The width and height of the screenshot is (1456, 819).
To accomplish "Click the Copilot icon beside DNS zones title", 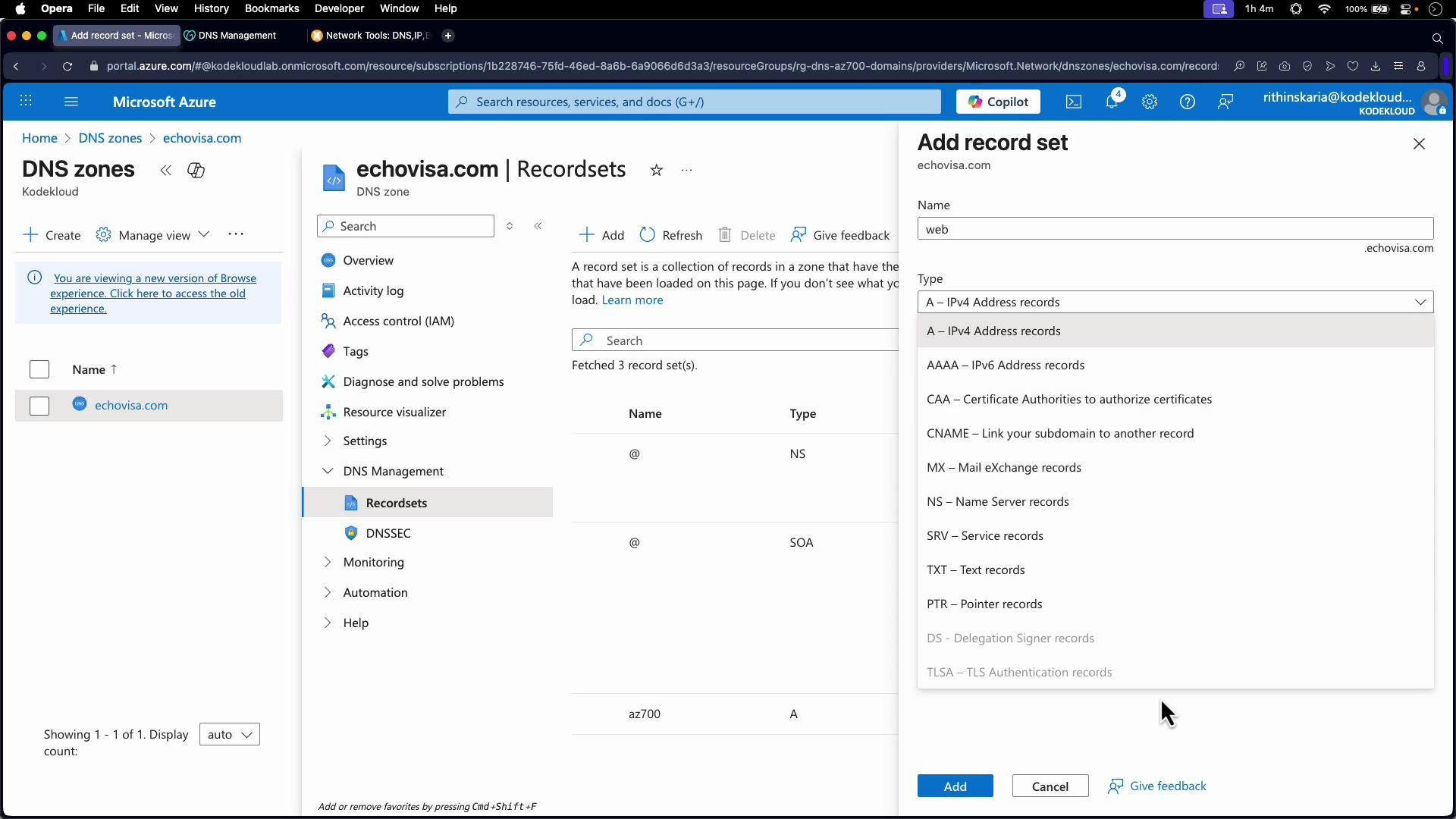I will [x=196, y=170].
